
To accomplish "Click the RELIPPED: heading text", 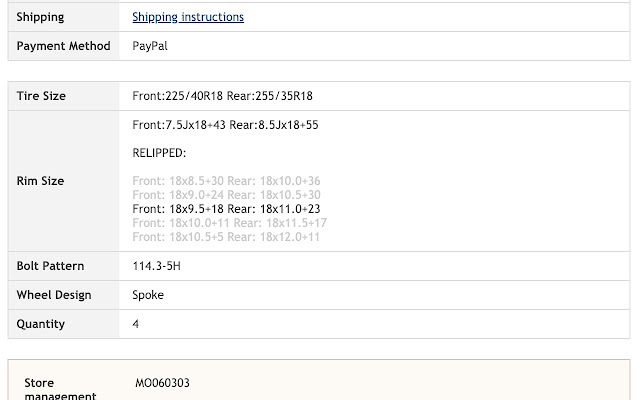I will (159, 153).
